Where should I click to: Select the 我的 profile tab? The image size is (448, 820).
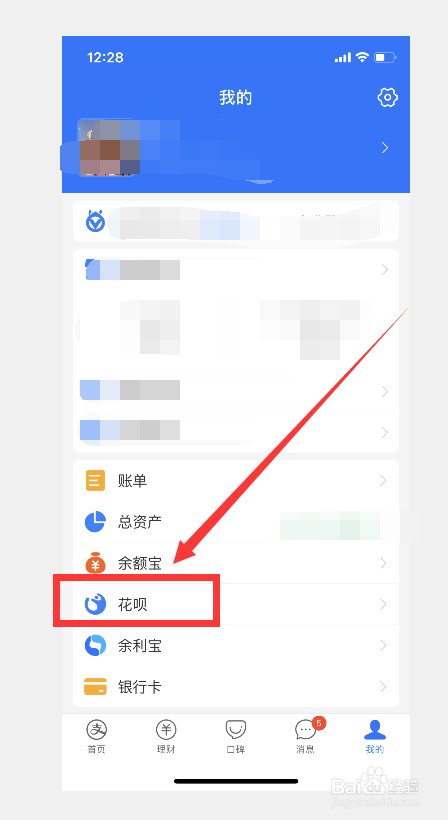(x=375, y=736)
